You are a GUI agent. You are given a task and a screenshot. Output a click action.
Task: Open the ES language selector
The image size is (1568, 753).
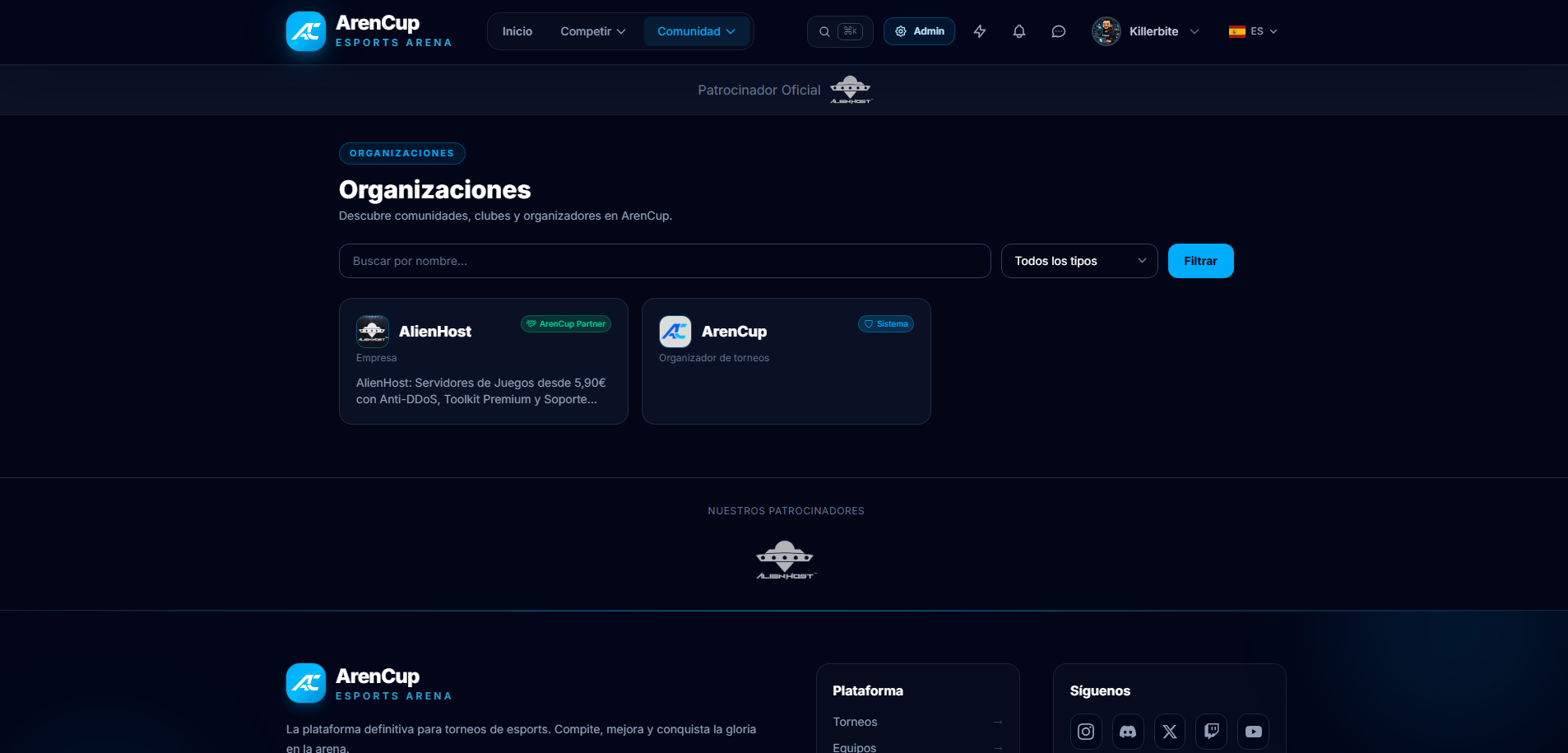pos(1253,31)
